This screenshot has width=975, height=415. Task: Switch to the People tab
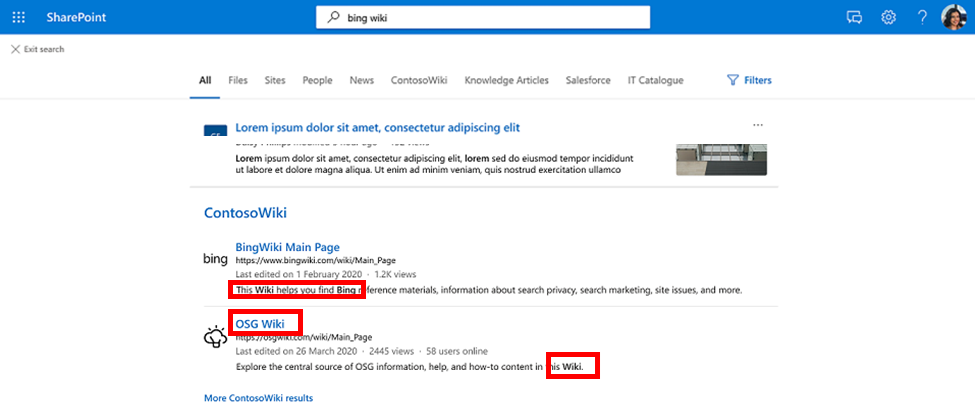click(x=317, y=80)
